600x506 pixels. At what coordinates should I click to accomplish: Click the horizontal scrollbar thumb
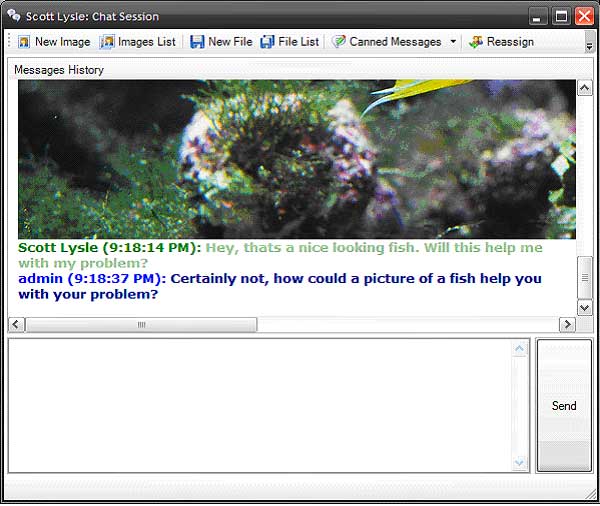point(141,325)
